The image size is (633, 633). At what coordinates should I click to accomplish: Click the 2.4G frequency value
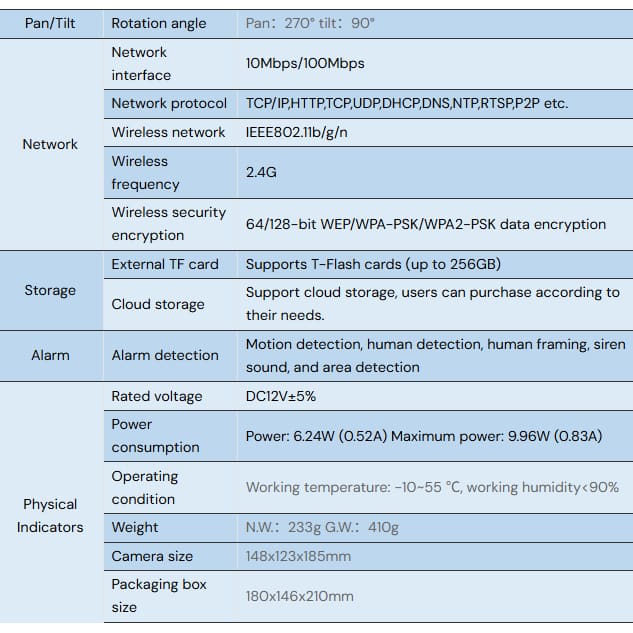(261, 172)
